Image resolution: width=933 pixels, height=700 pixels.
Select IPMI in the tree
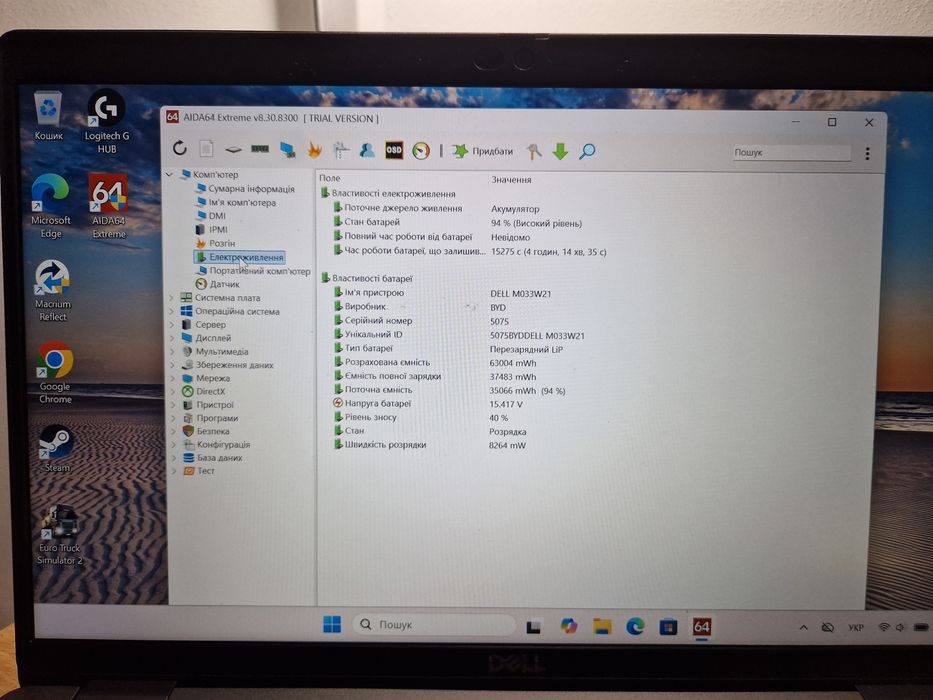(x=212, y=229)
